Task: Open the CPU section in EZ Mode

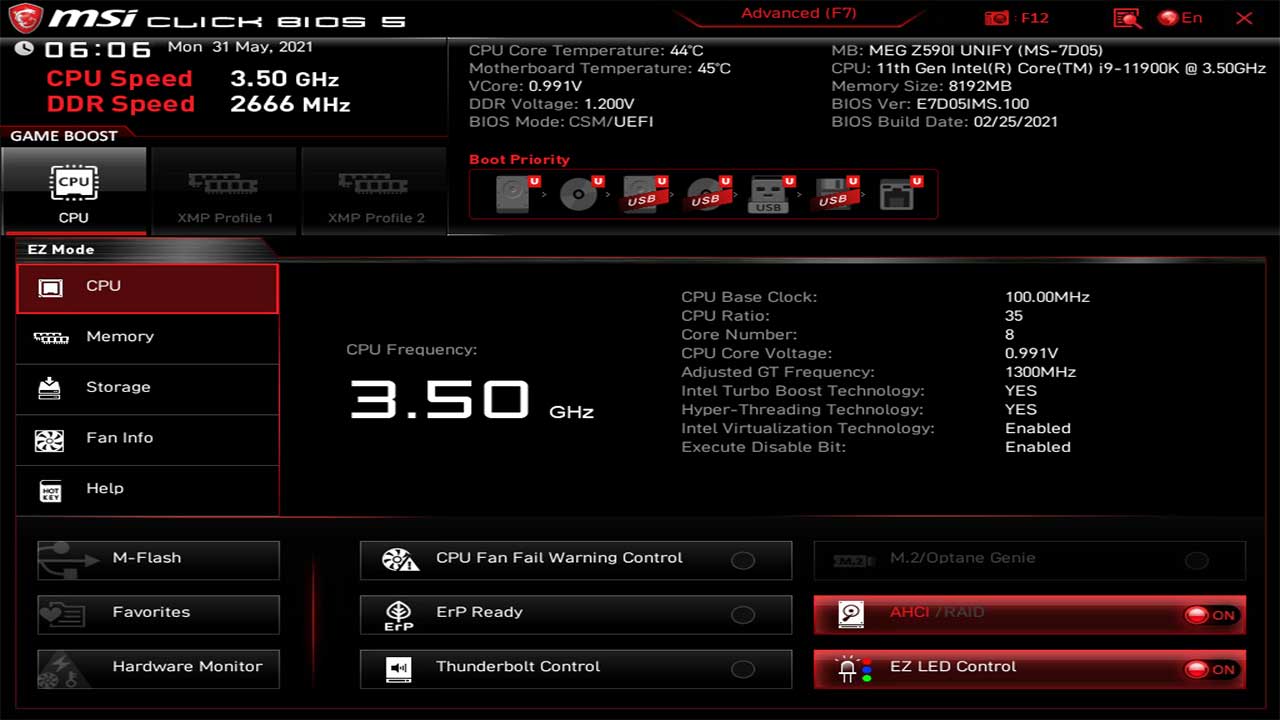Action: pyautogui.click(x=147, y=288)
